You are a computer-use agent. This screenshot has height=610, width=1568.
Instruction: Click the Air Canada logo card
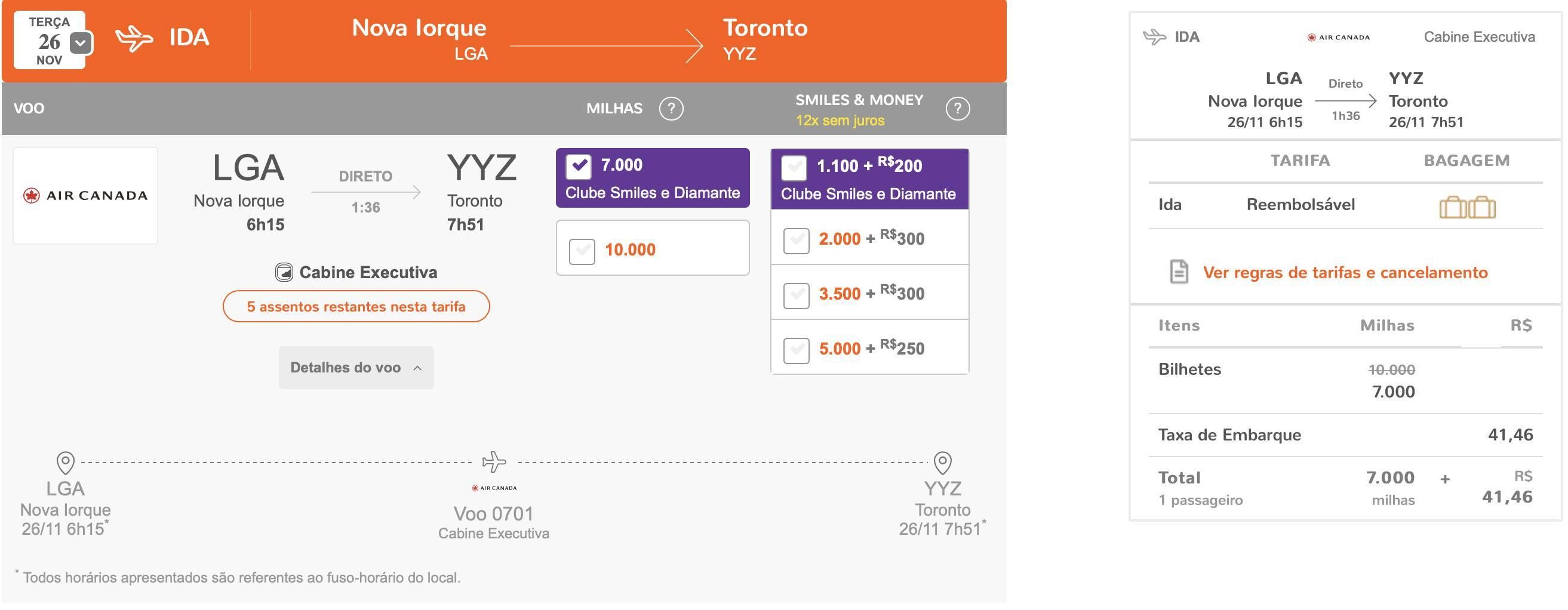pyautogui.click(x=85, y=195)
